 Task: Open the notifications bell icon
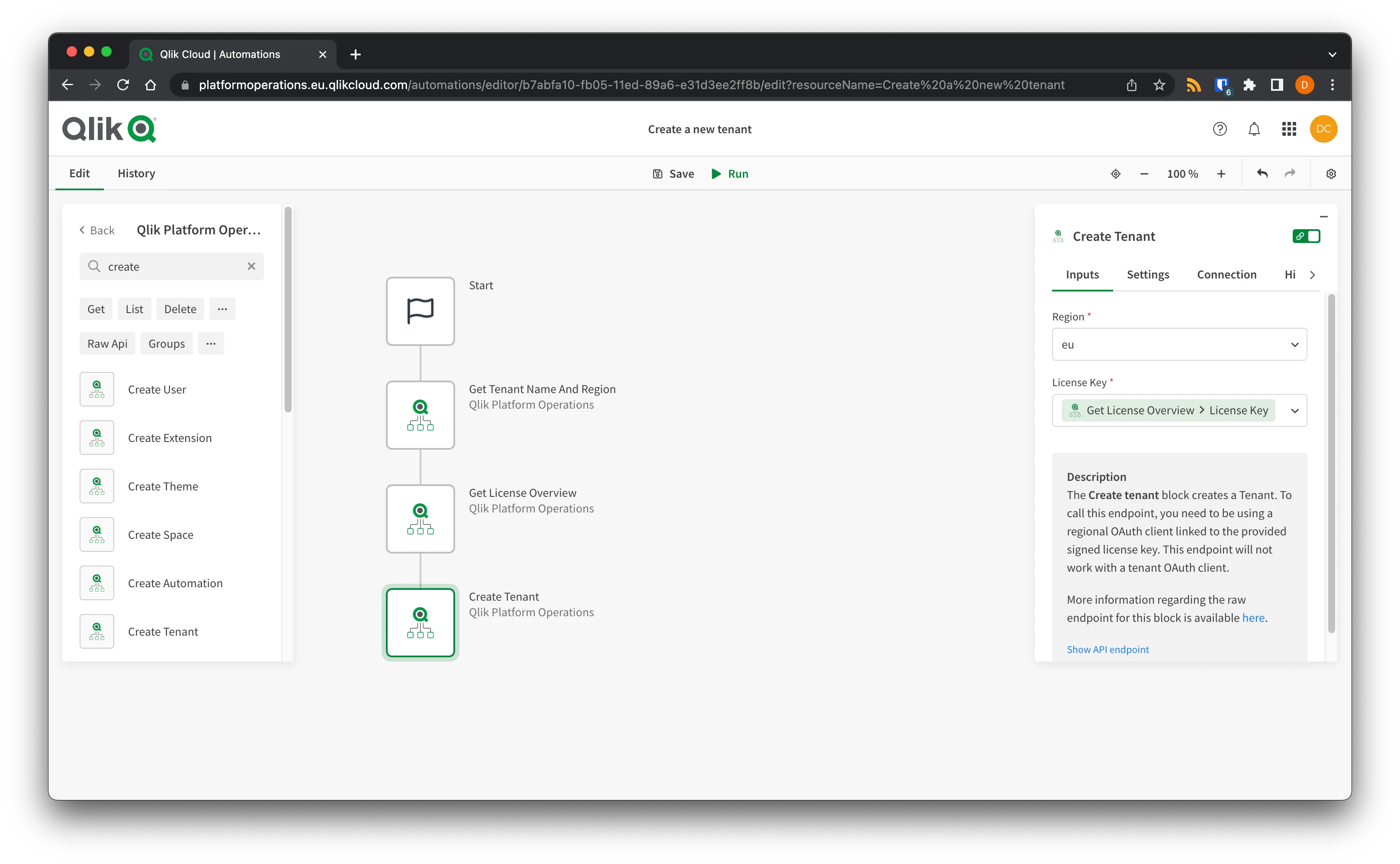[1254, 128]
